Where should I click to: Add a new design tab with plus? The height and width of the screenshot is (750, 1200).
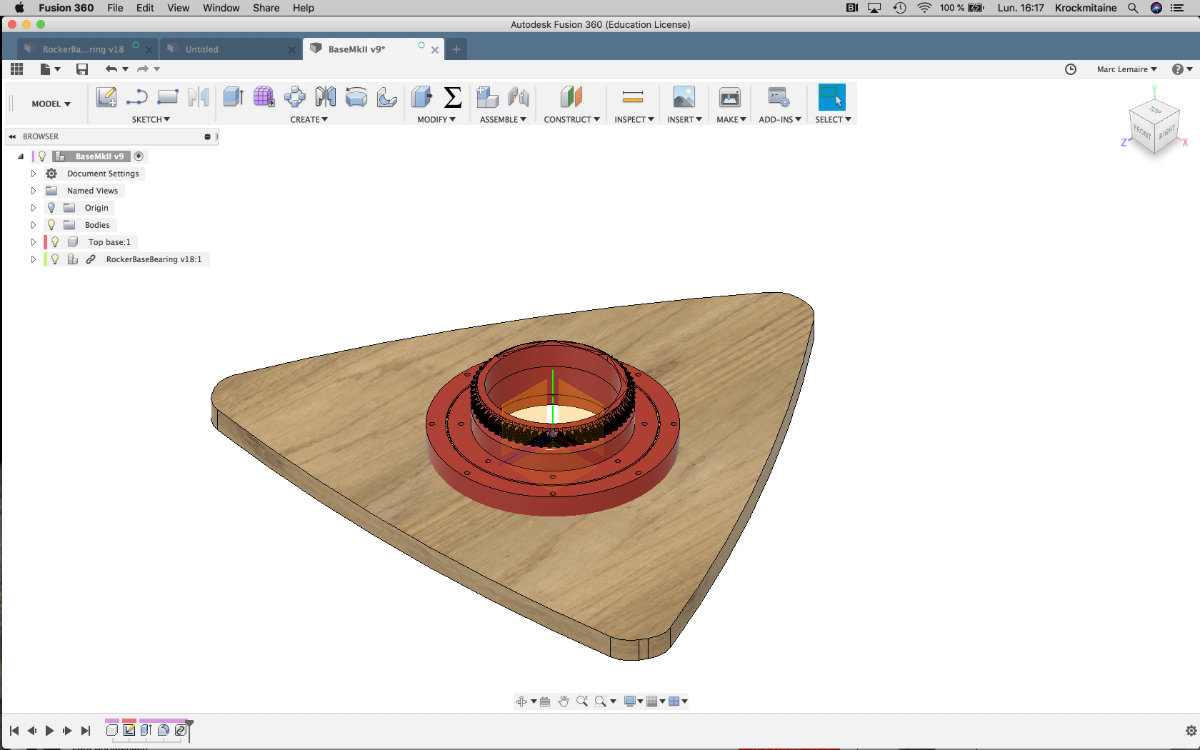coord(456,49)
